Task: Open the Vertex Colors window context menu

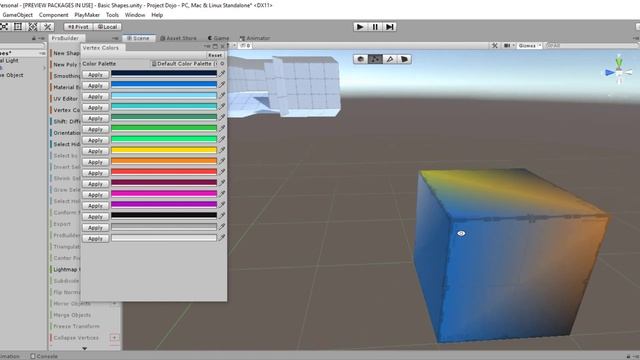Action: point(208,46)
